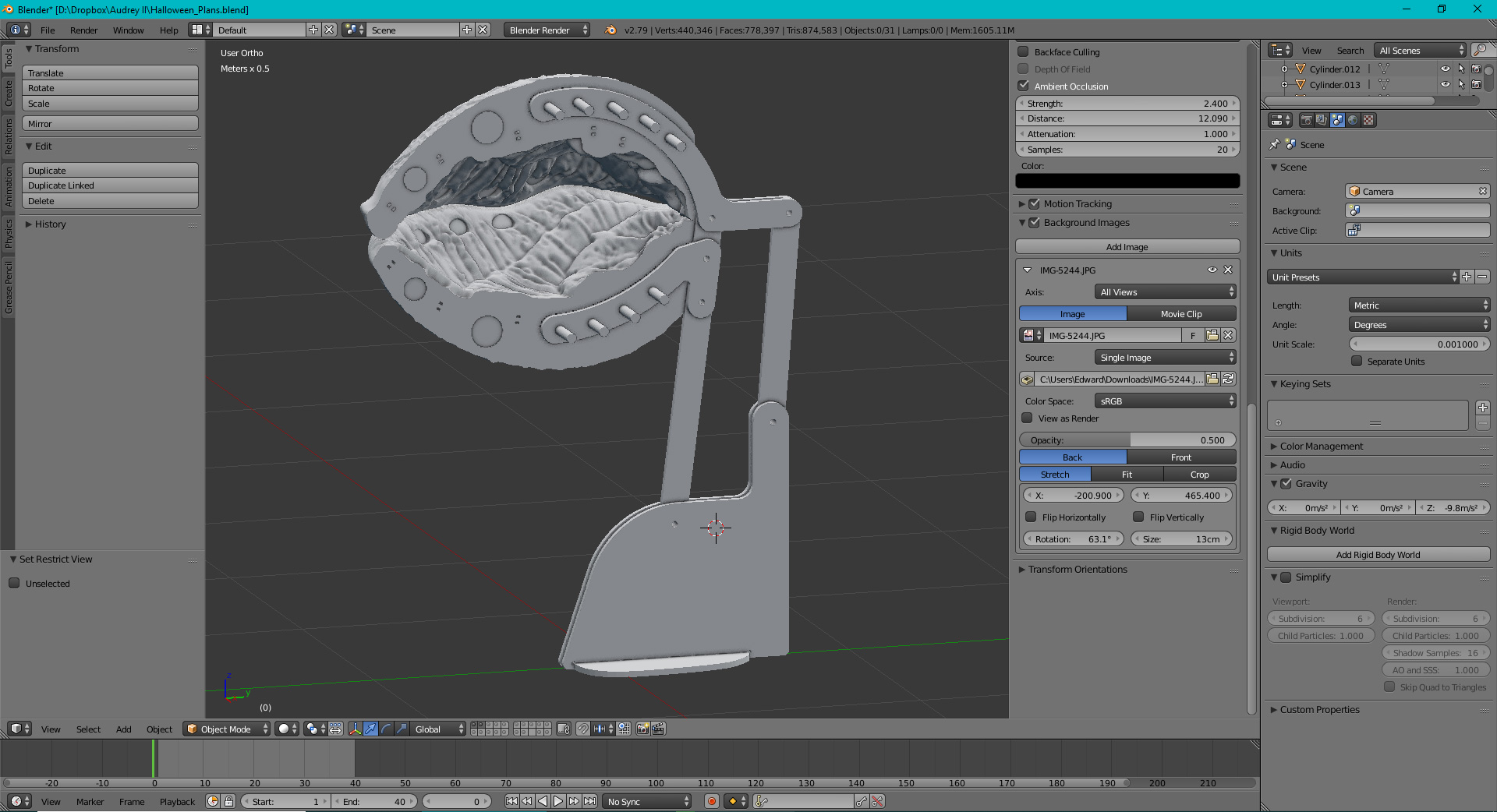
Task: Open the sRGB color space dropdown
Action: click(x=1166, y=401)
